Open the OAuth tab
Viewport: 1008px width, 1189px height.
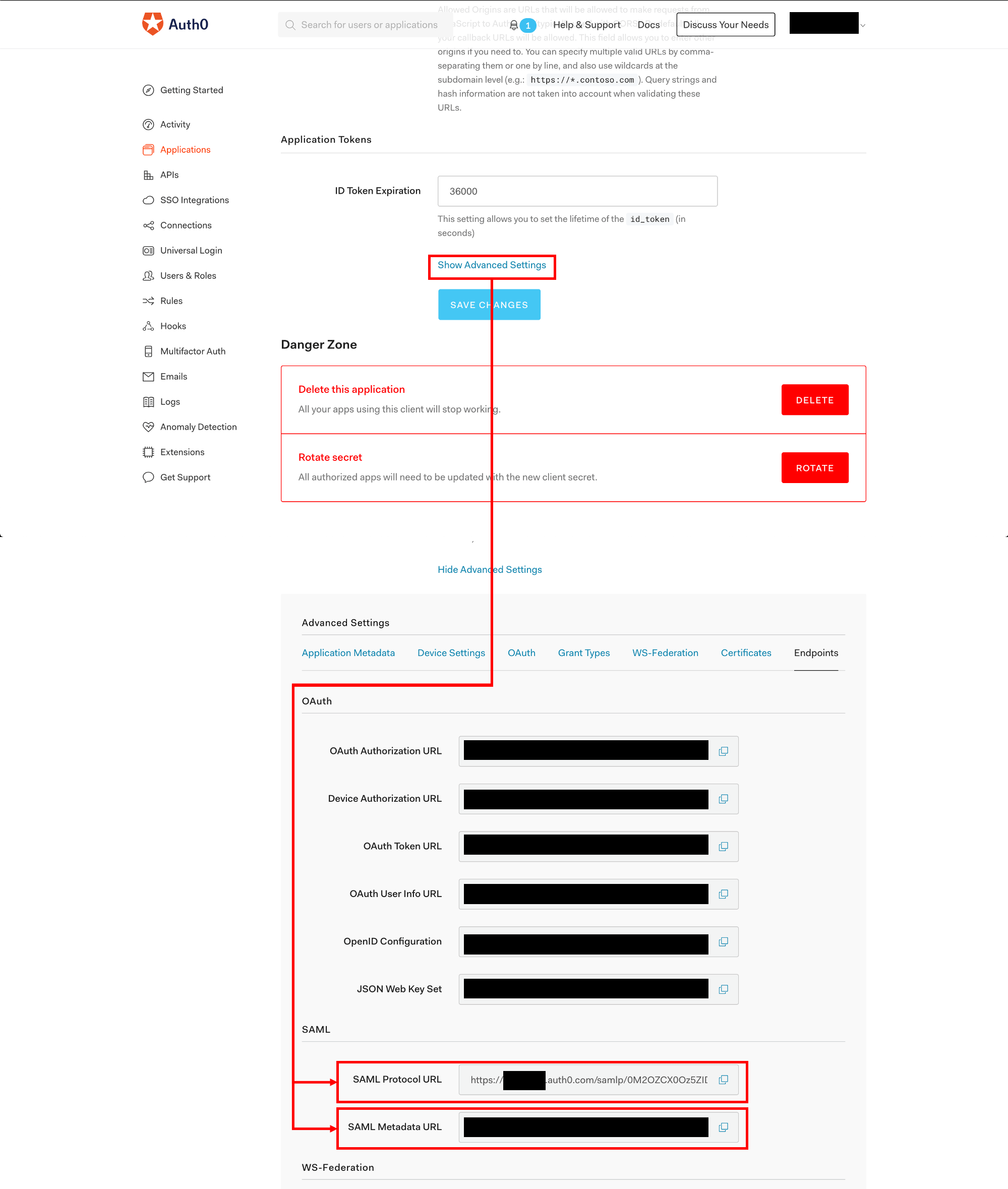coord(521,652)
